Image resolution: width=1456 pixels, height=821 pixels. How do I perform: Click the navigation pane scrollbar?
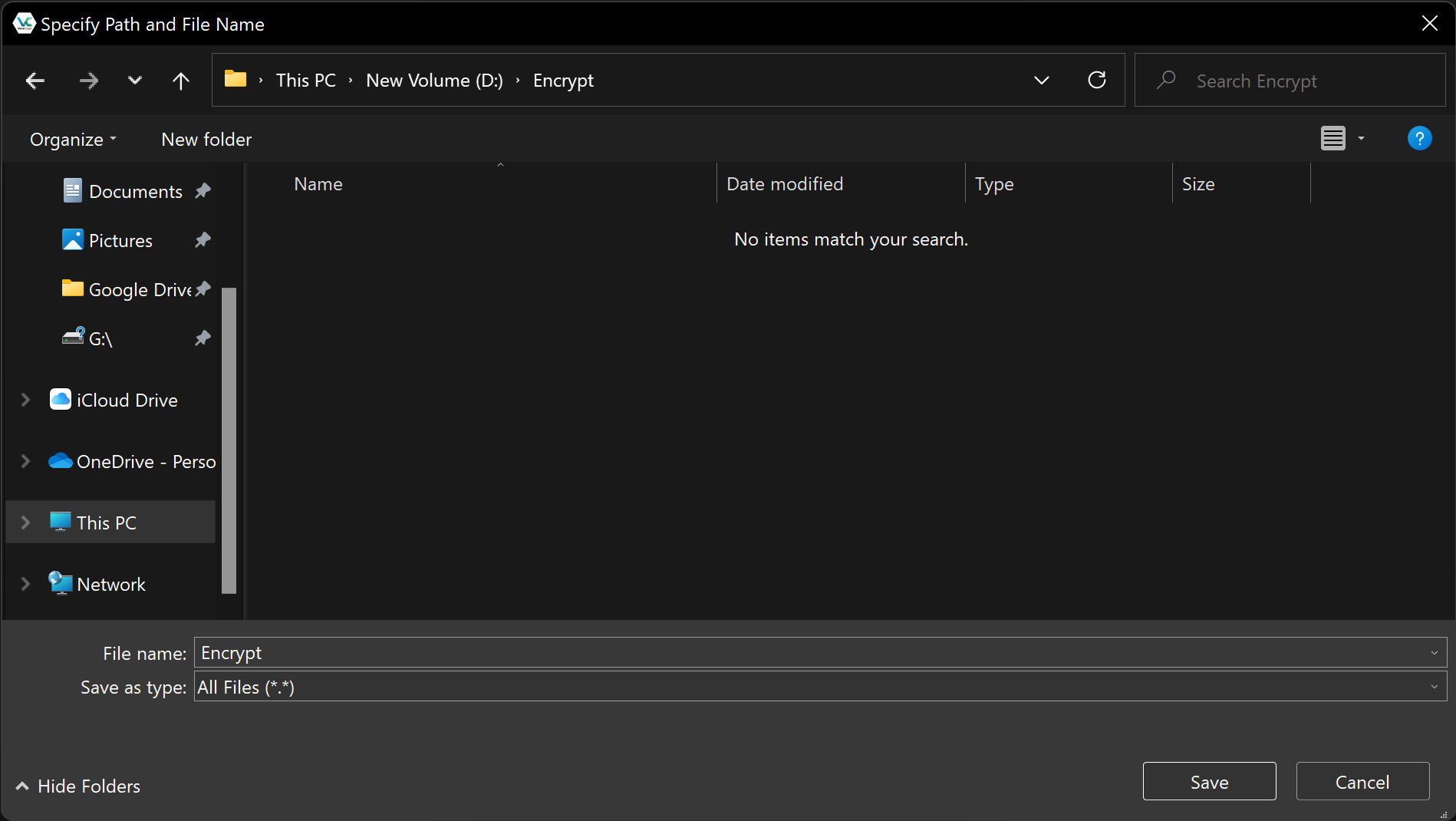coord(229,440)
